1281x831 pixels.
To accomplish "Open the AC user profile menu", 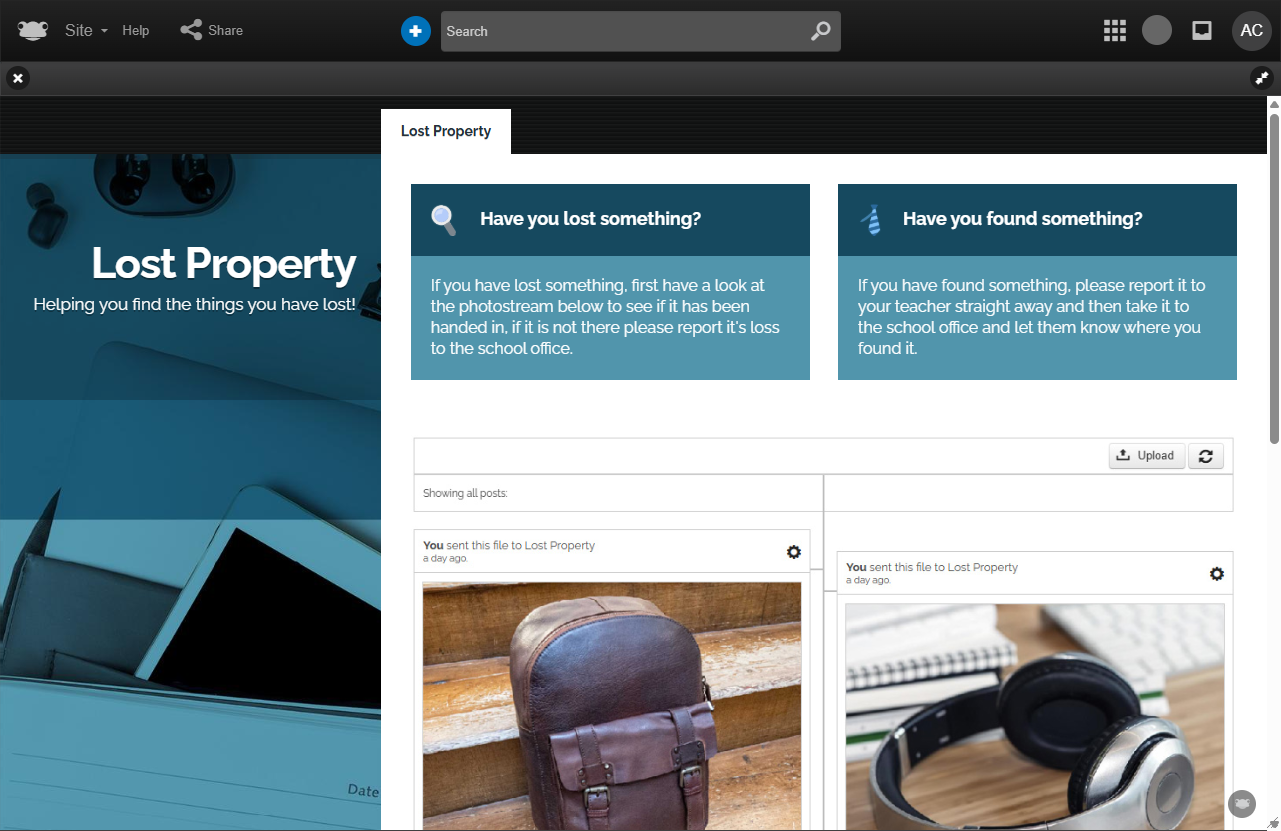I will pyautogui.click(x=1252, y=30).
